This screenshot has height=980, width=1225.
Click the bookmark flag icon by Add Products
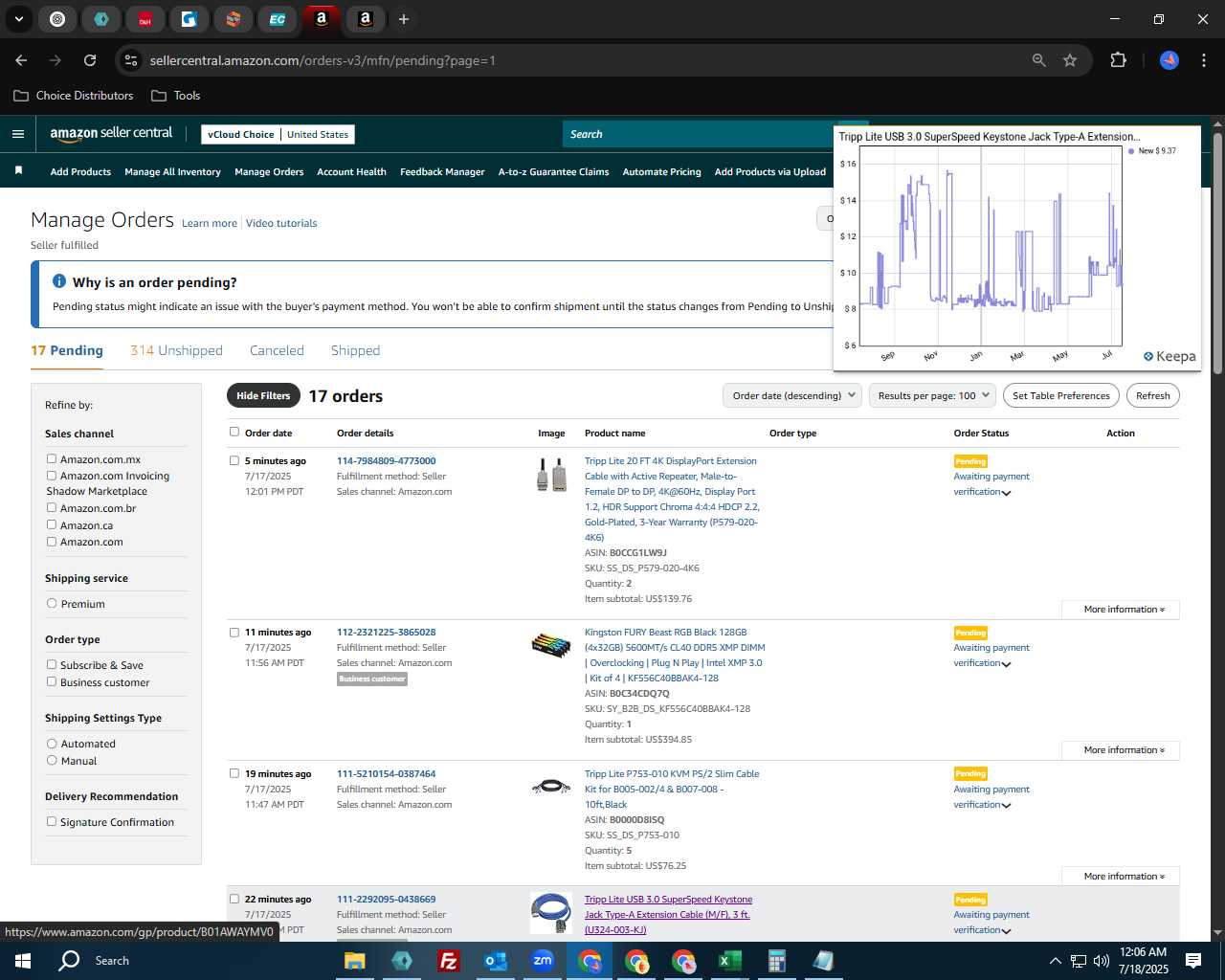coord(18,170)
